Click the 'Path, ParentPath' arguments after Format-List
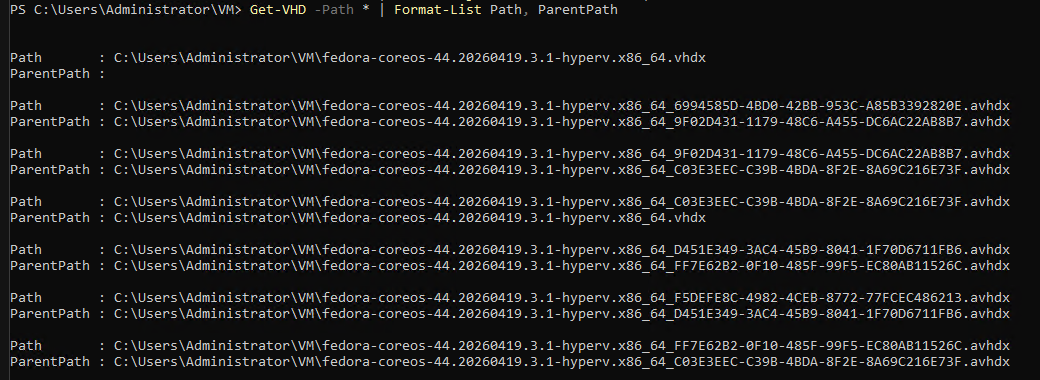1040x380 pixels. click(554, 9)
